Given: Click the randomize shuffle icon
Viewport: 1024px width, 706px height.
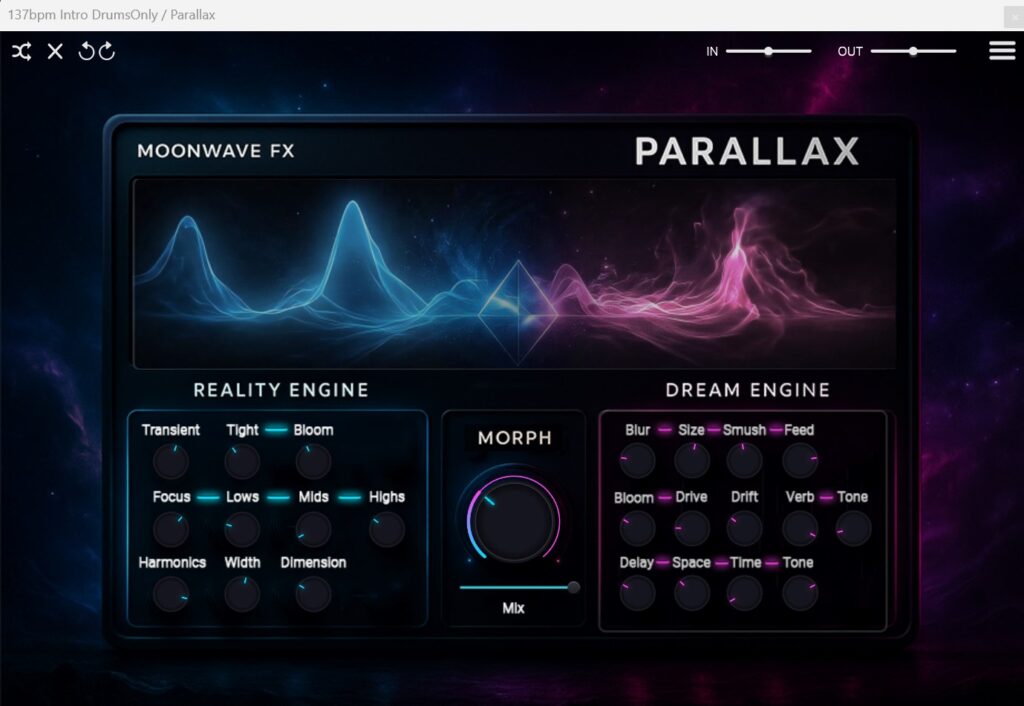Looking at the screenshot, I should pyautogui.click(x=21, y=52).
